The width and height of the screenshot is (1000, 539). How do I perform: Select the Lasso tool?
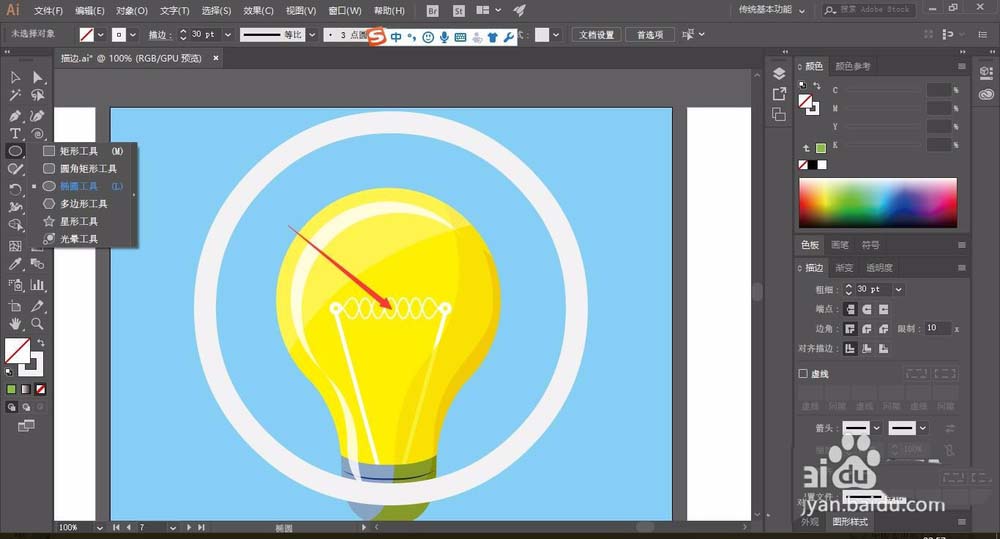38,95
